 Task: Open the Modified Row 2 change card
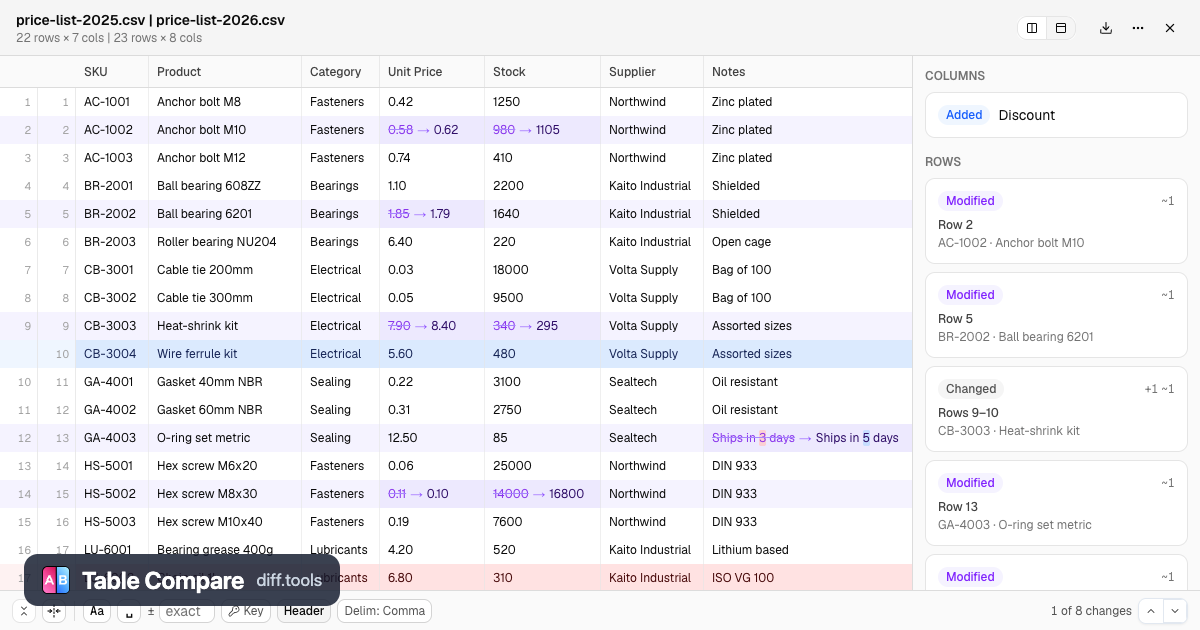click(1056, 221)
